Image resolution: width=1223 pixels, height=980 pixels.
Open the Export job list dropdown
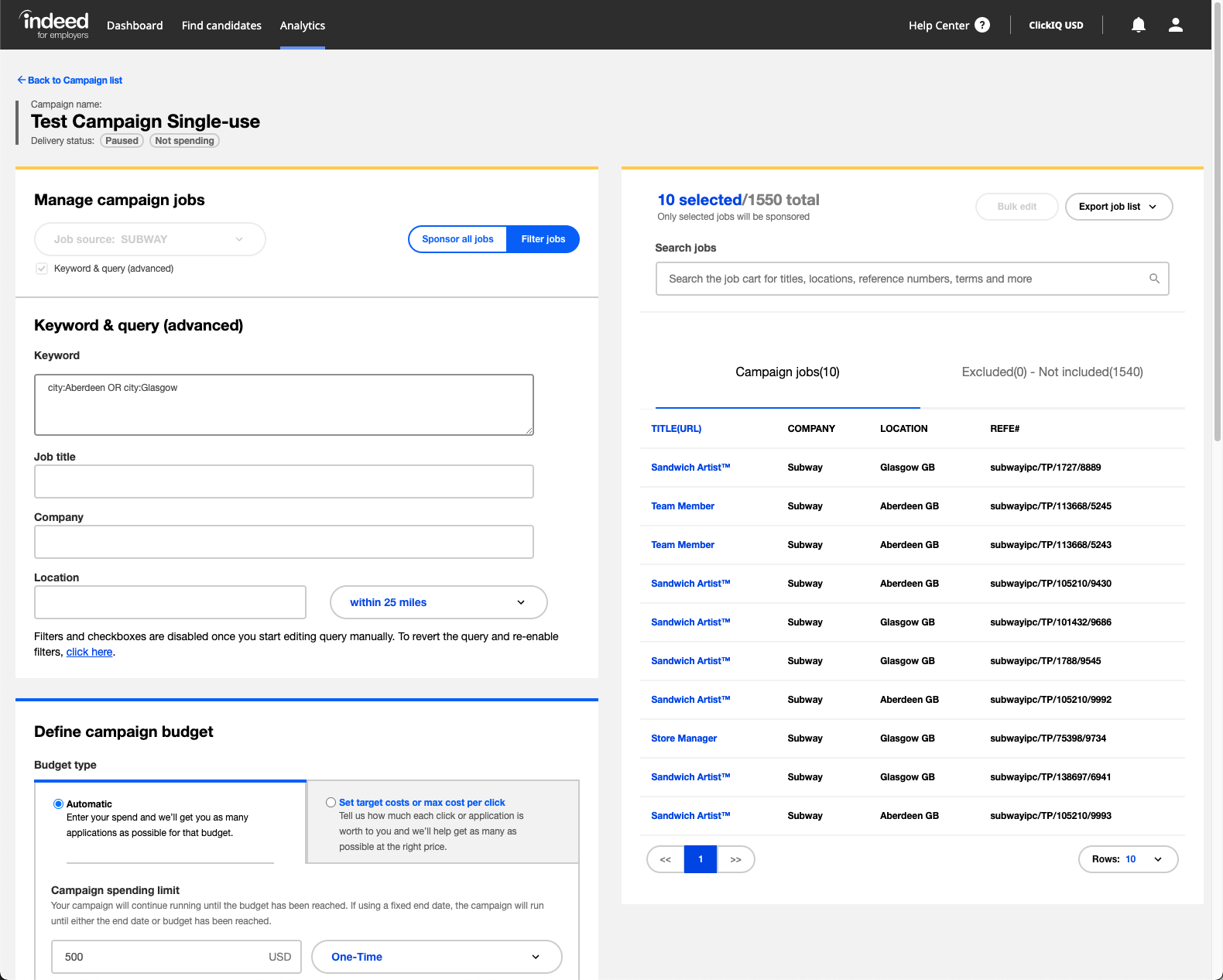(x=1119, y=207)
